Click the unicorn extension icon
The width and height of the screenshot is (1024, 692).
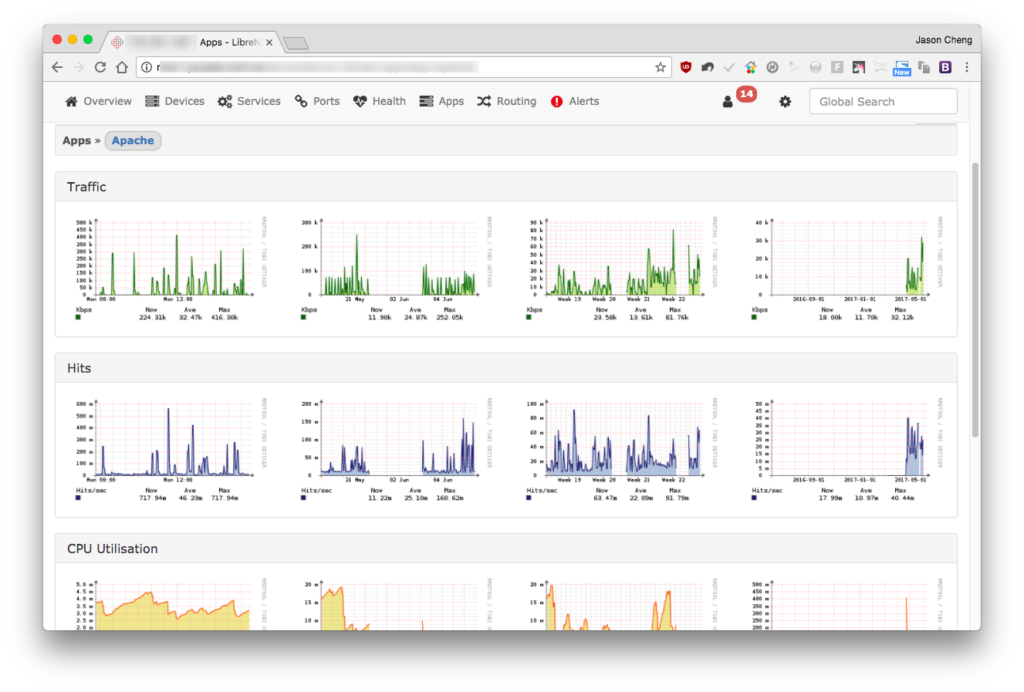(x=859, y=67)
